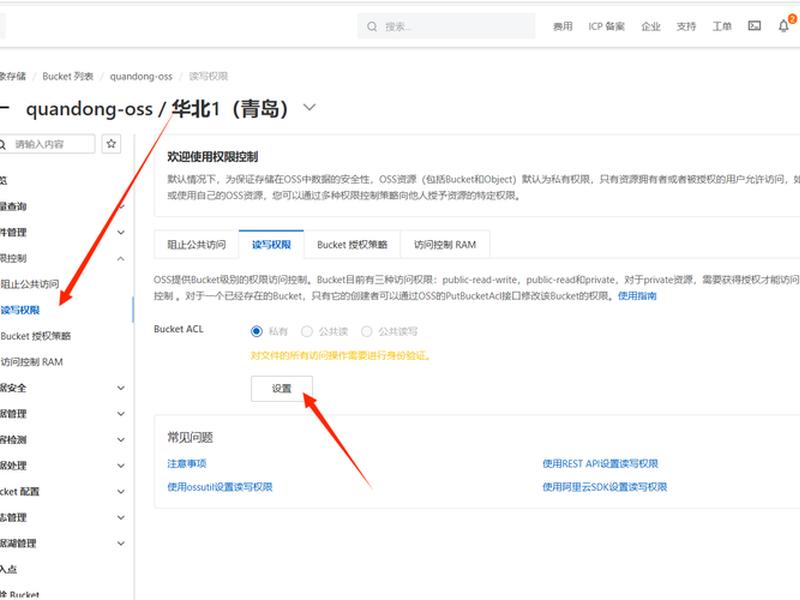Switch to the Bucket 授权策略 tab
The image size is (800, 600).
(352, 244)
